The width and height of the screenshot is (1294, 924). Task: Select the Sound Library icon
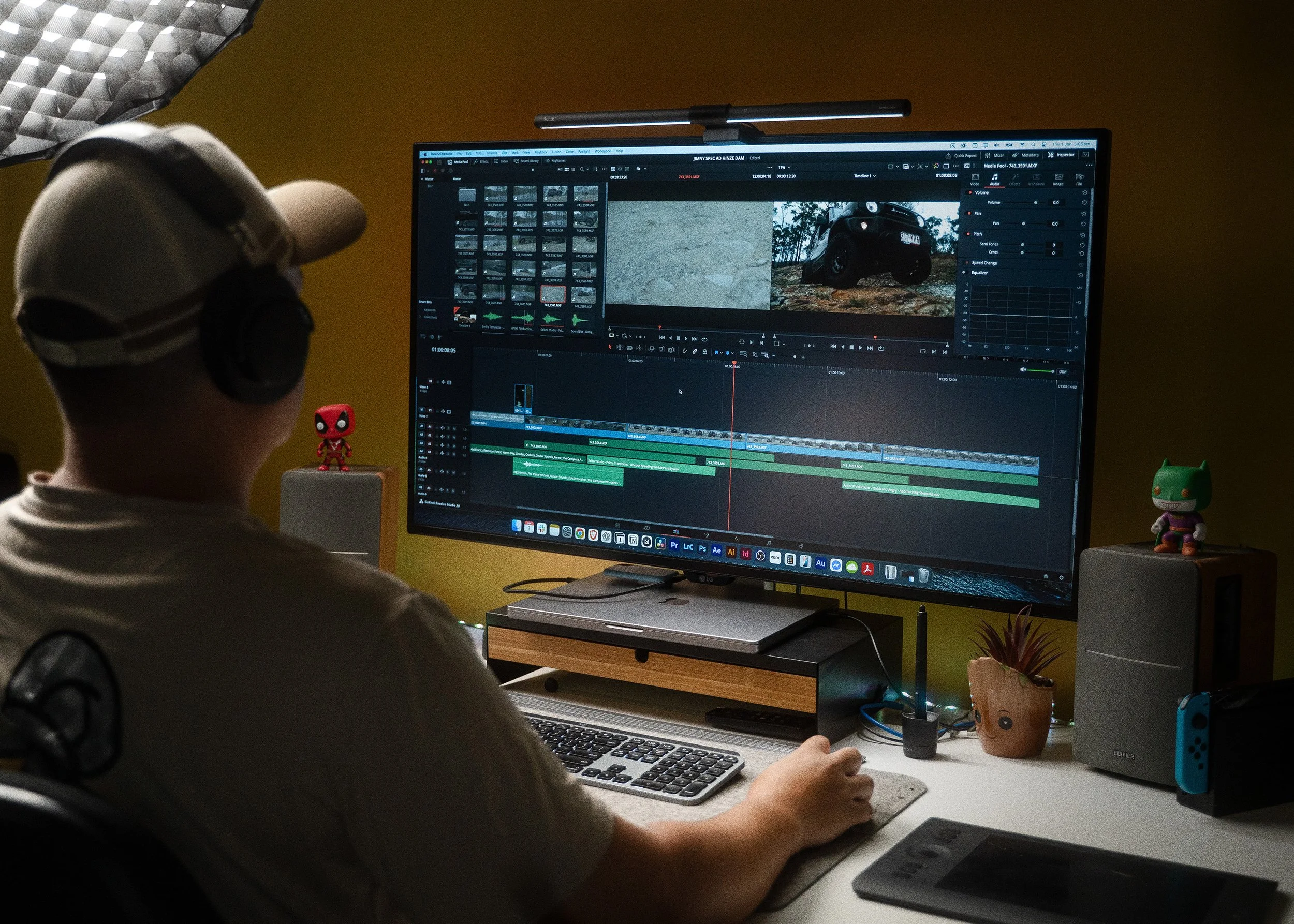517,161
